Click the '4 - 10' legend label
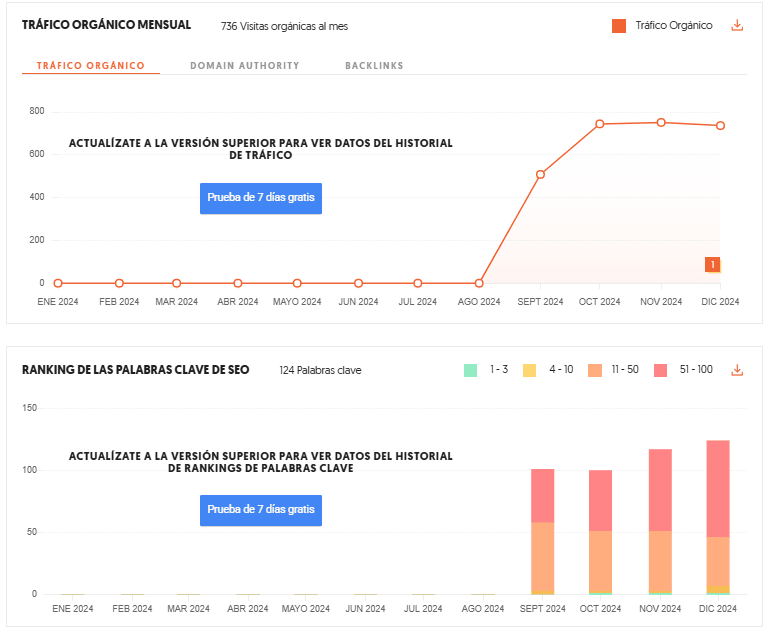 (561, 369)
